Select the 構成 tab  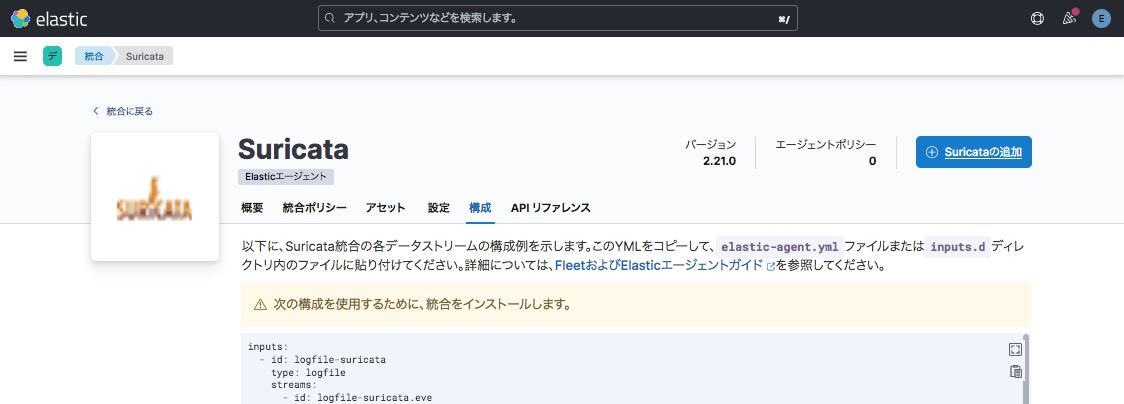[480, 208]
